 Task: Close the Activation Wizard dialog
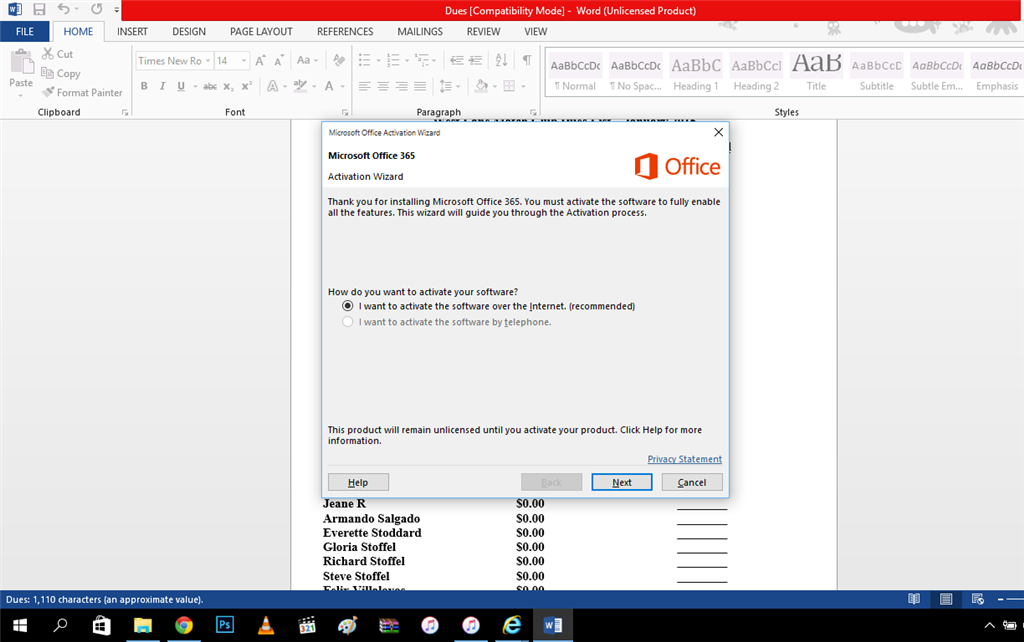click(x=718, y=132)
